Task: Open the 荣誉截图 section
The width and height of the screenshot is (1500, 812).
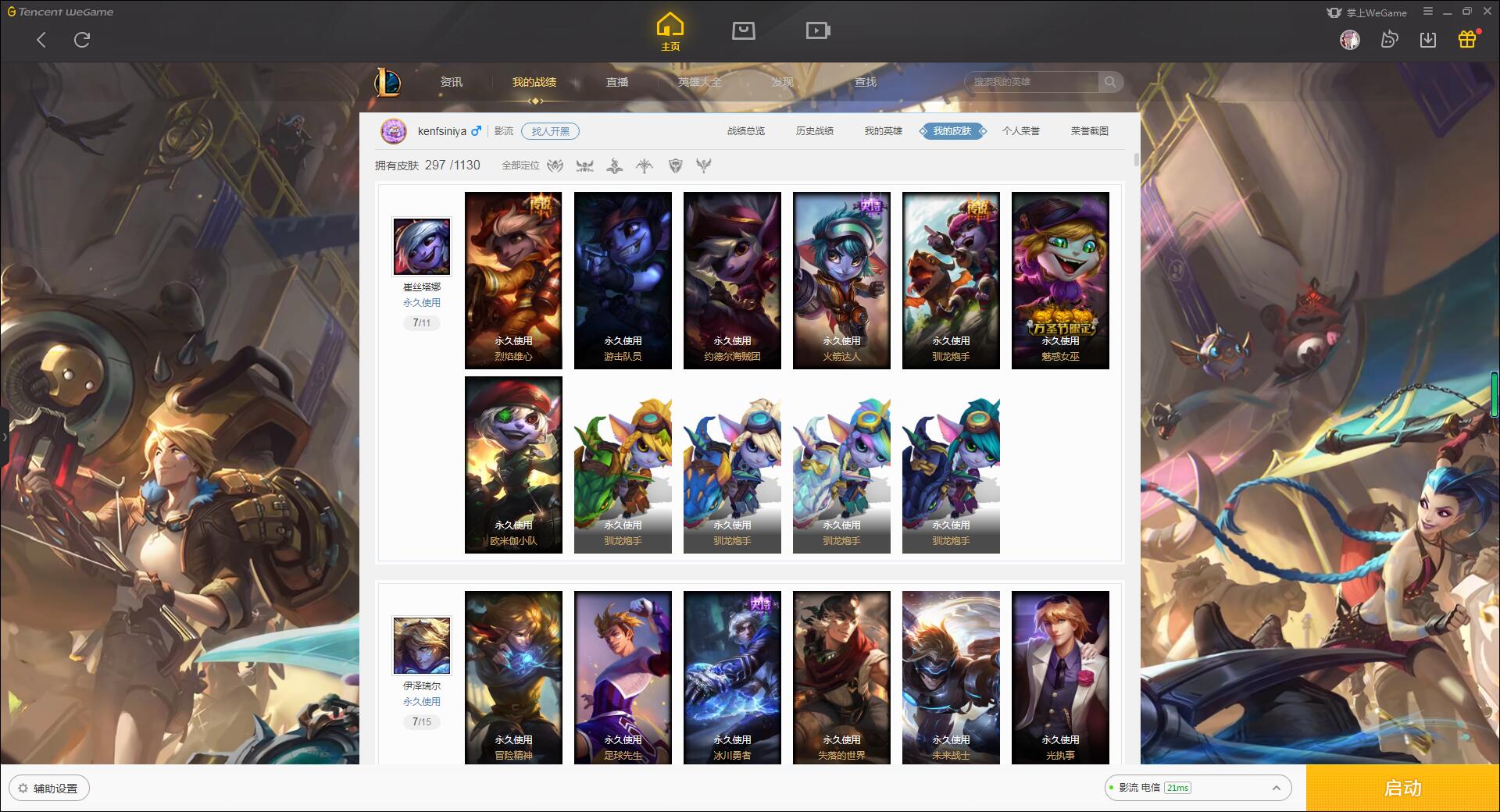Action: pos(1090,131)
